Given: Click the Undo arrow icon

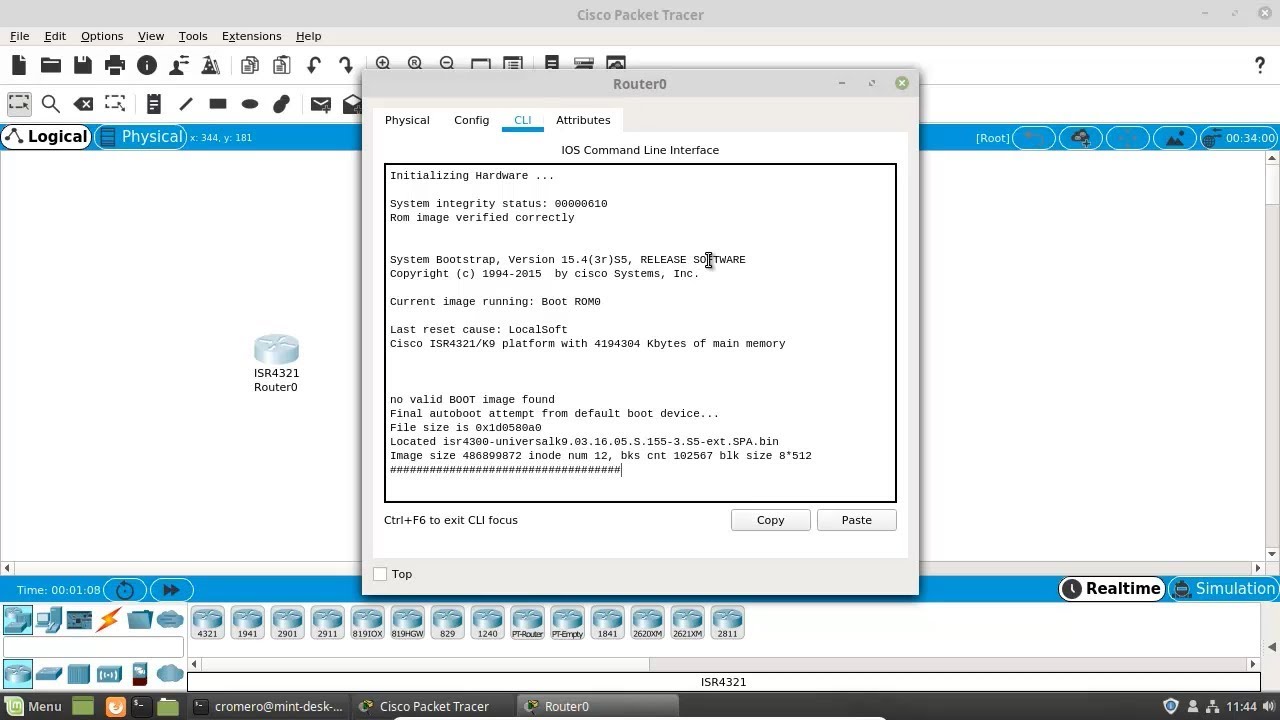Looking at the screenshot, I should [314, 66].
